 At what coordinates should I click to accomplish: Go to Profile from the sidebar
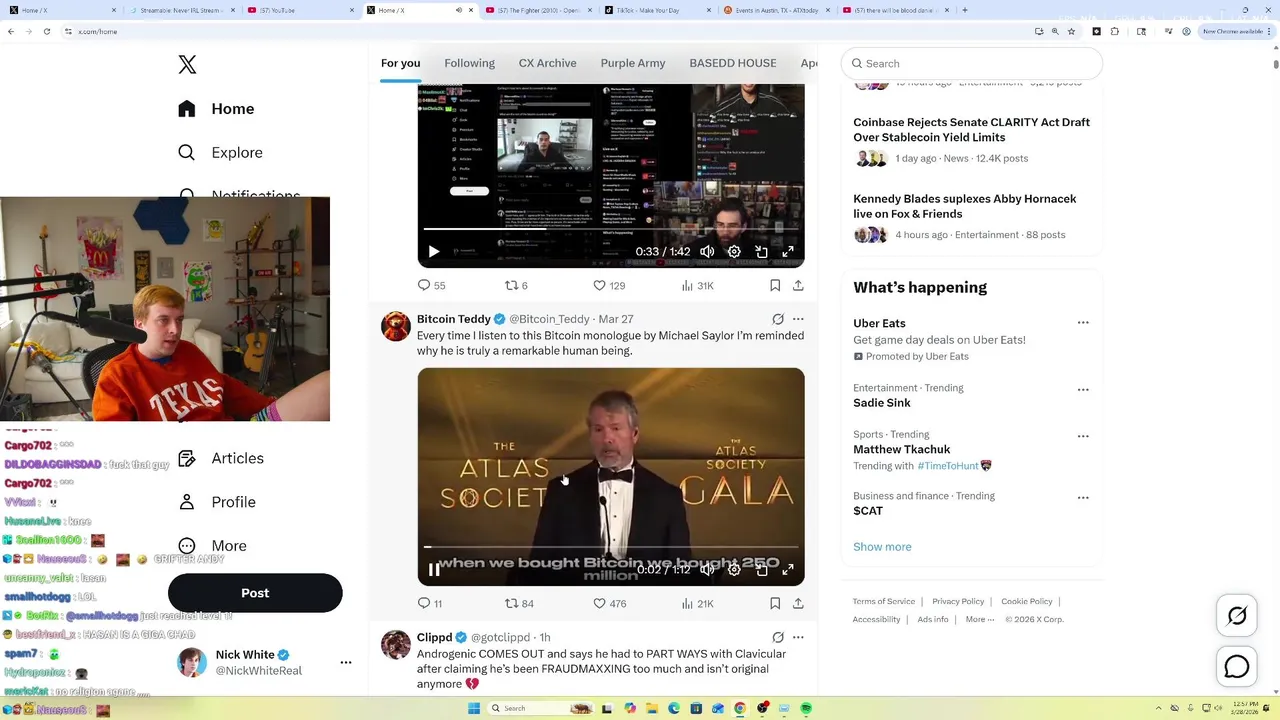pyautogui.click(x=217, y=502)
